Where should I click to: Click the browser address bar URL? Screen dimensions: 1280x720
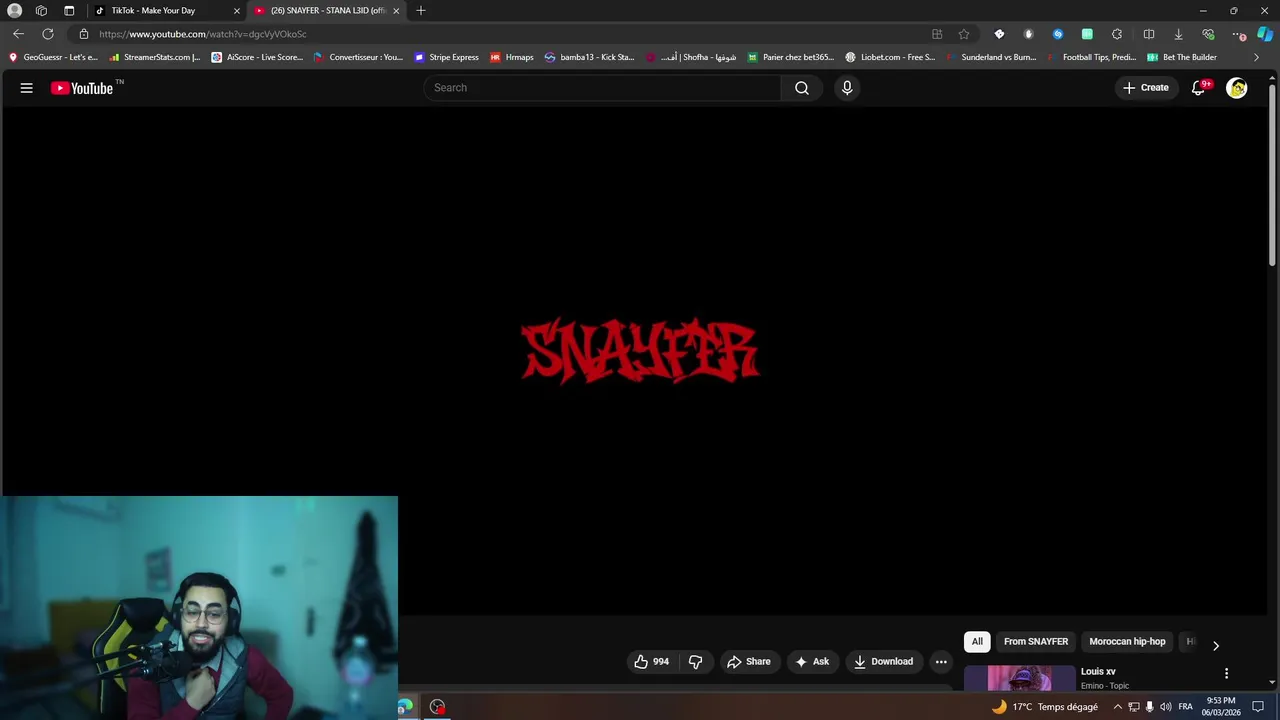tap(203, 34)
